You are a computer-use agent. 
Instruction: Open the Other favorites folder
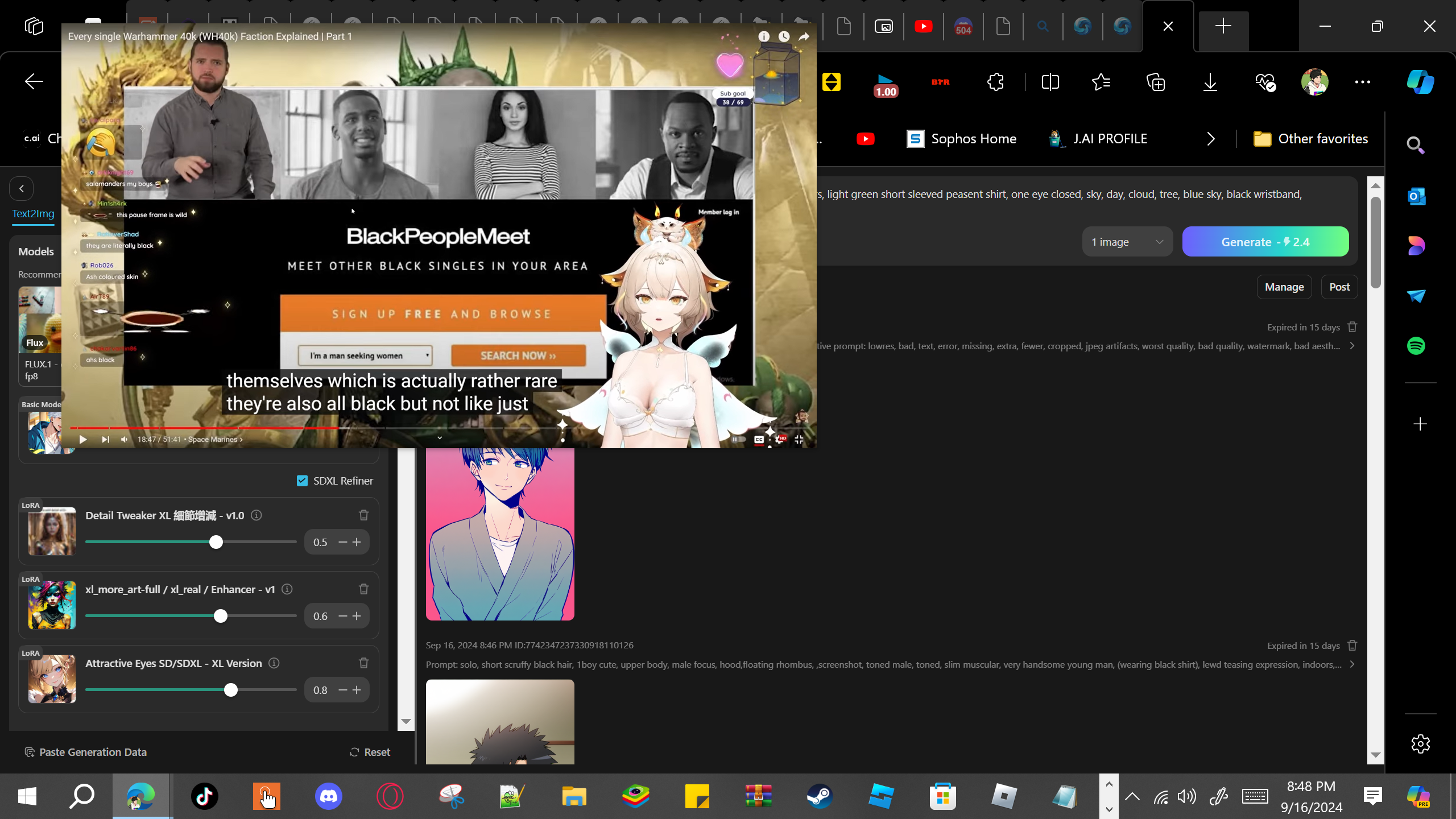coord(1311,139)
